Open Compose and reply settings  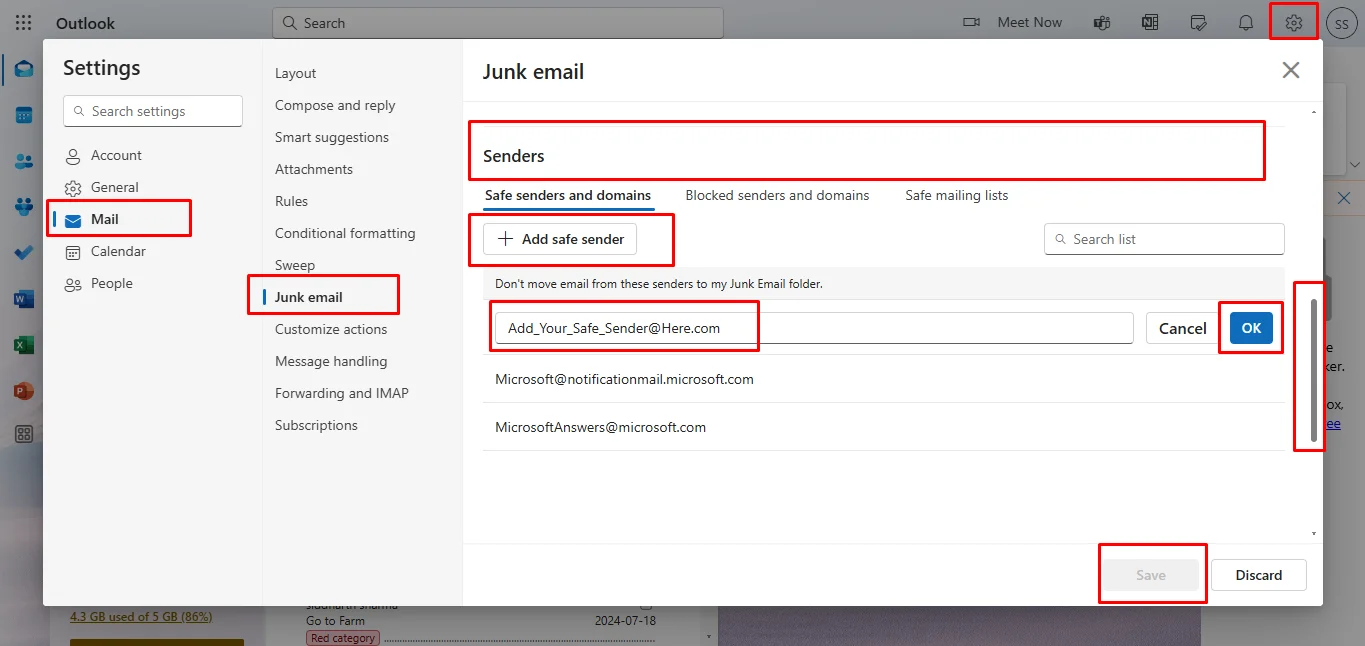pos(335,105)
